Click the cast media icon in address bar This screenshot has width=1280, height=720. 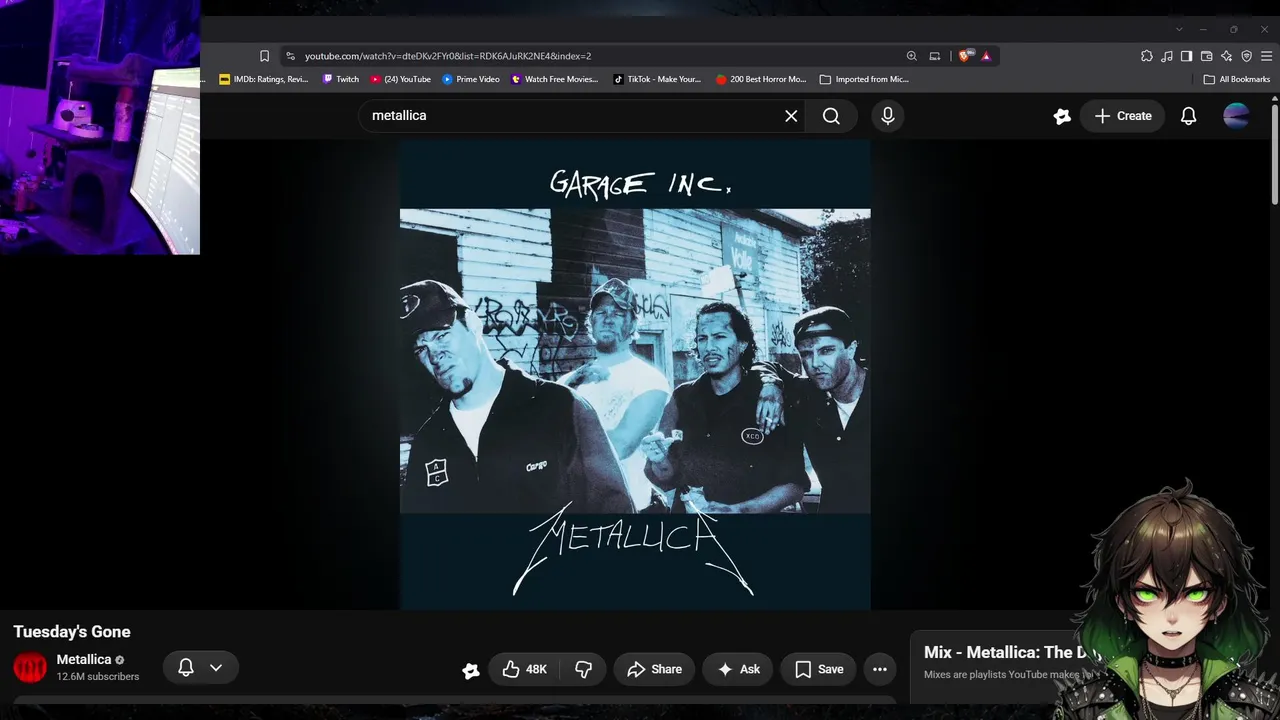click(x=935, y=56)
